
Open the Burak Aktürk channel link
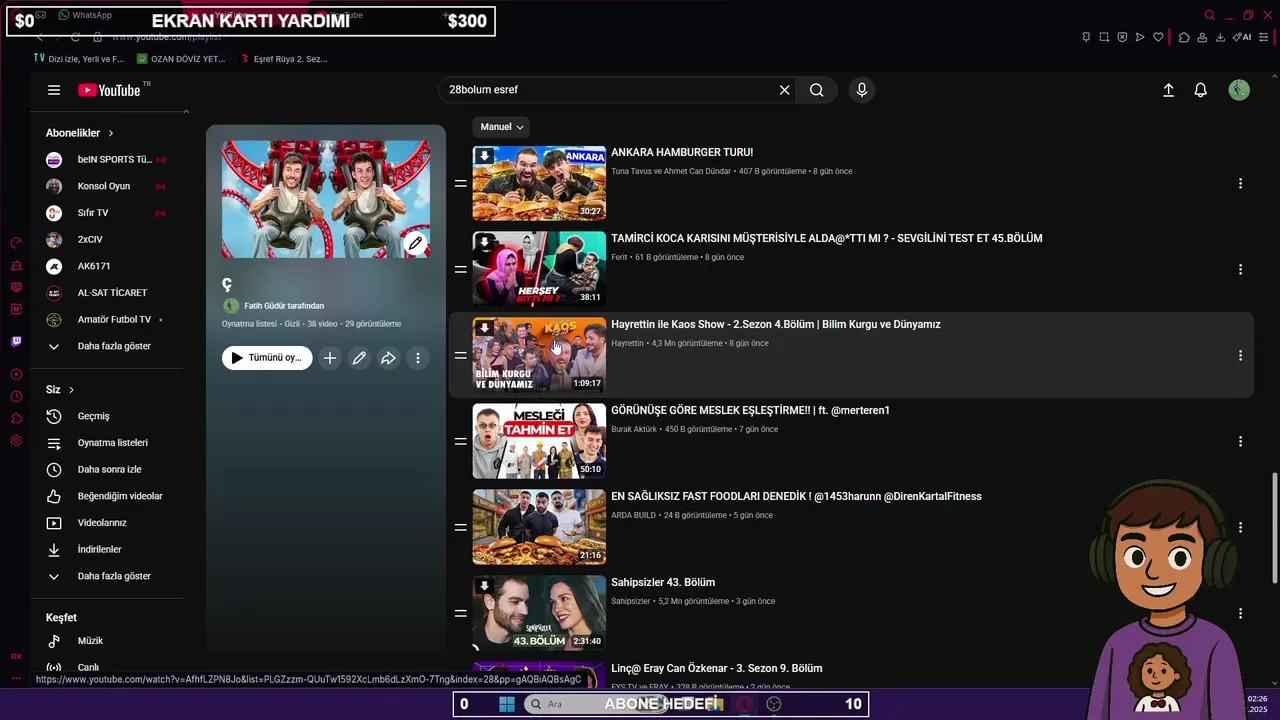coord(634,430)
